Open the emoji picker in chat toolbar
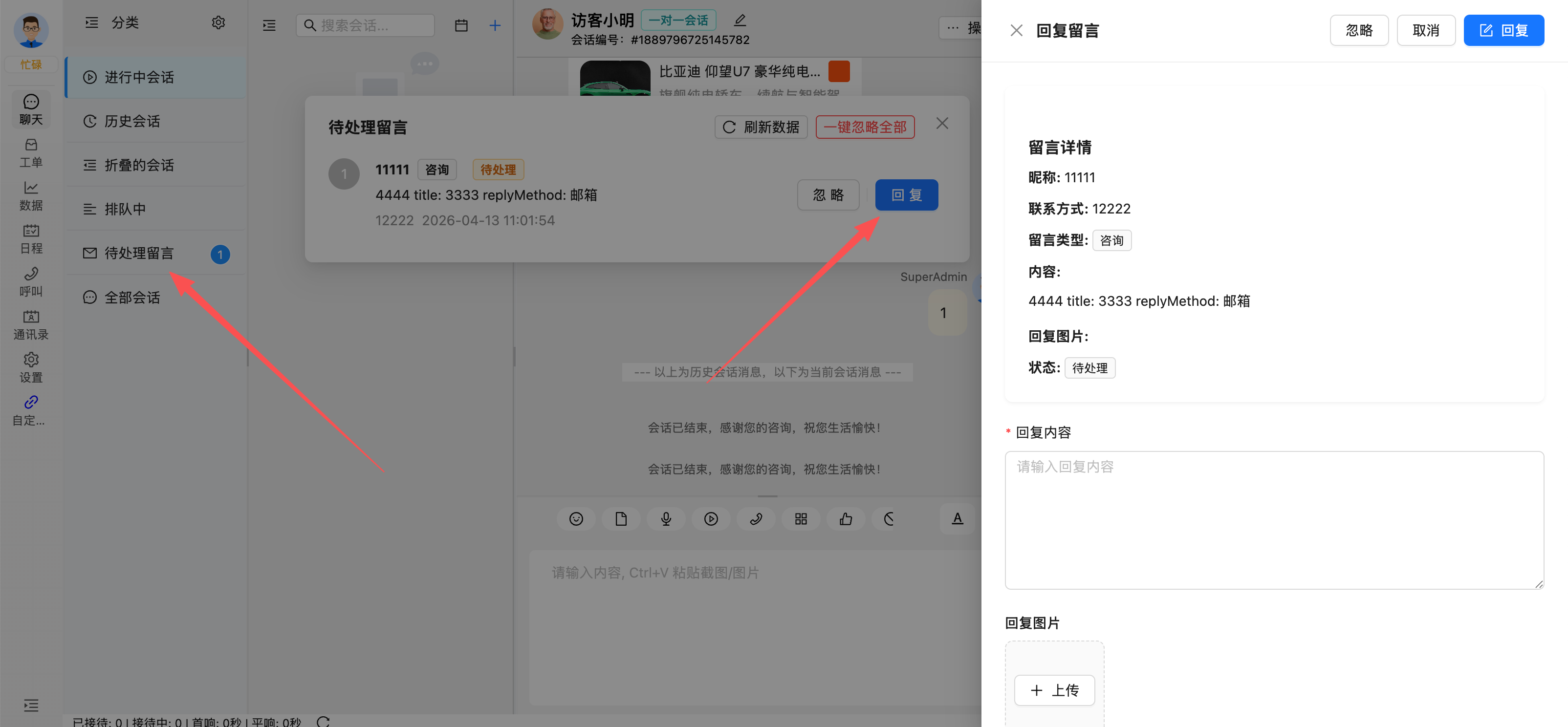 pyautogui.click(x=576, y=519)
